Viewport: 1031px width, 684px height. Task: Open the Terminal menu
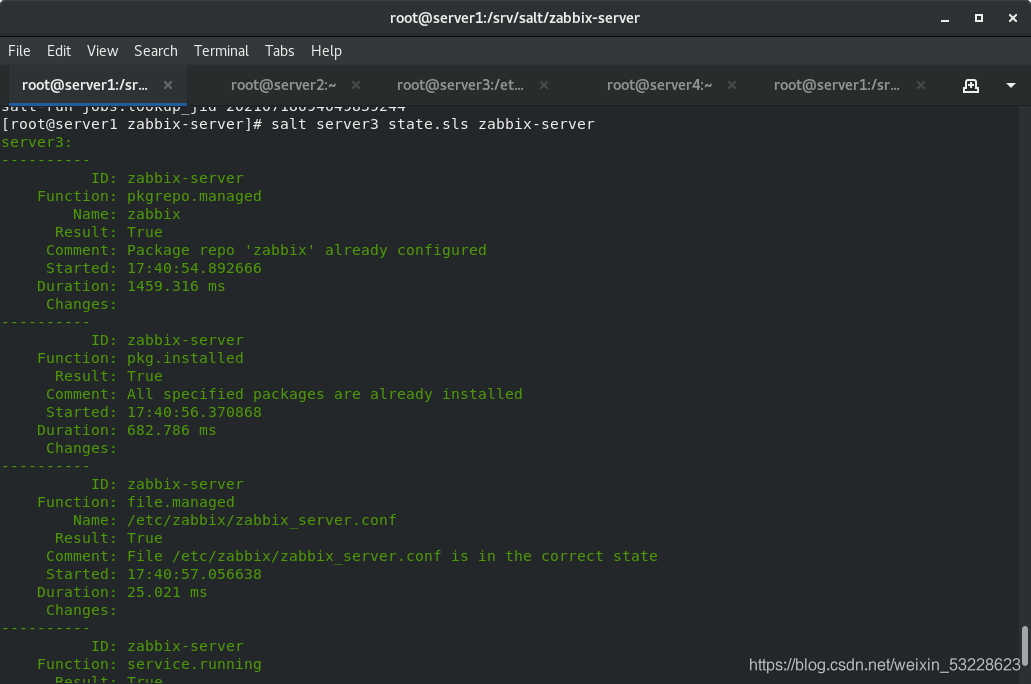(x=221, y=51)
